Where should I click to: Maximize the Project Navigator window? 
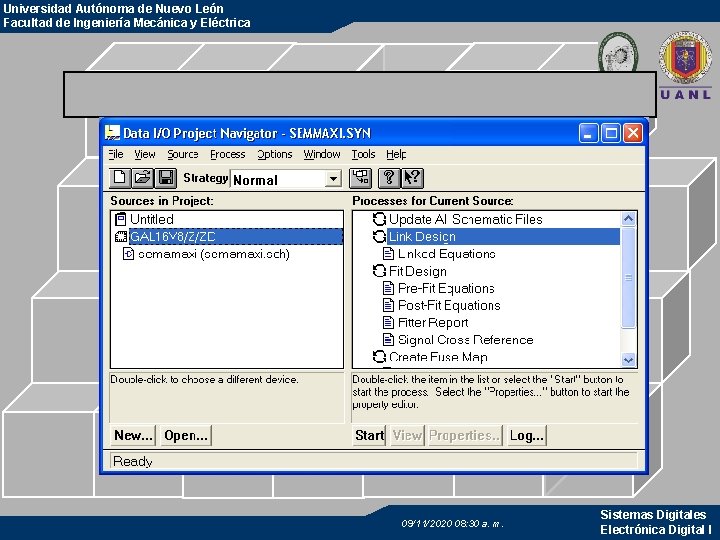pos(611,133)
